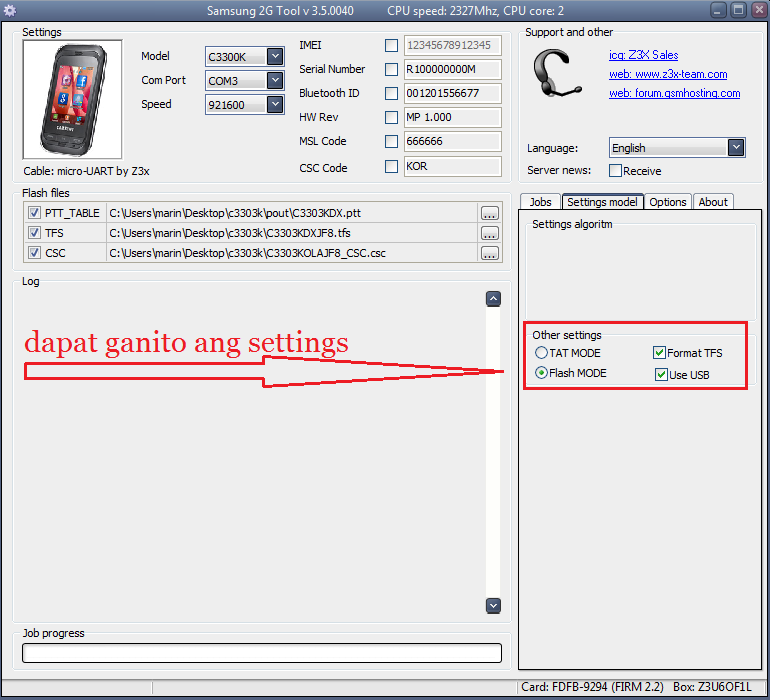Click the gear icon in title bar
770x700 pixels.
(11, 10)
